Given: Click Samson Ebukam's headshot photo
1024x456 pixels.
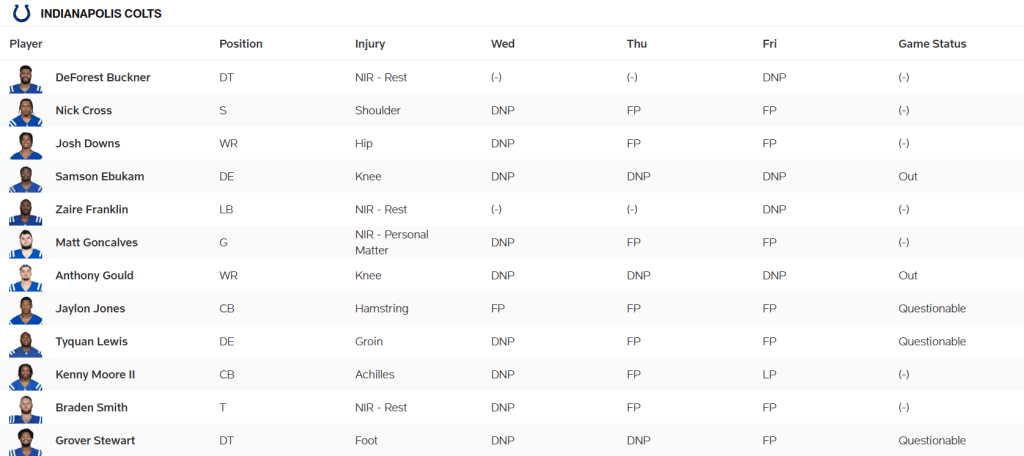Looking at the screenshot, I should pyautogui.click(x=26, y=177).
